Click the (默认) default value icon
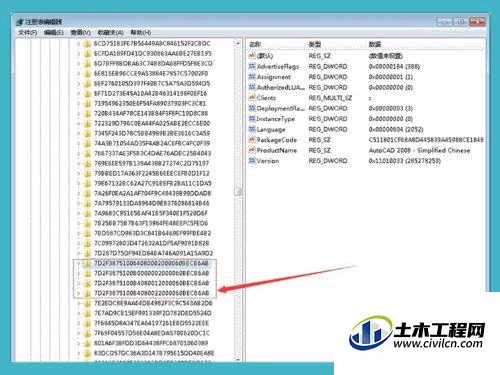The height and width of the screenshot is (375, 500). tap(252, 56)
